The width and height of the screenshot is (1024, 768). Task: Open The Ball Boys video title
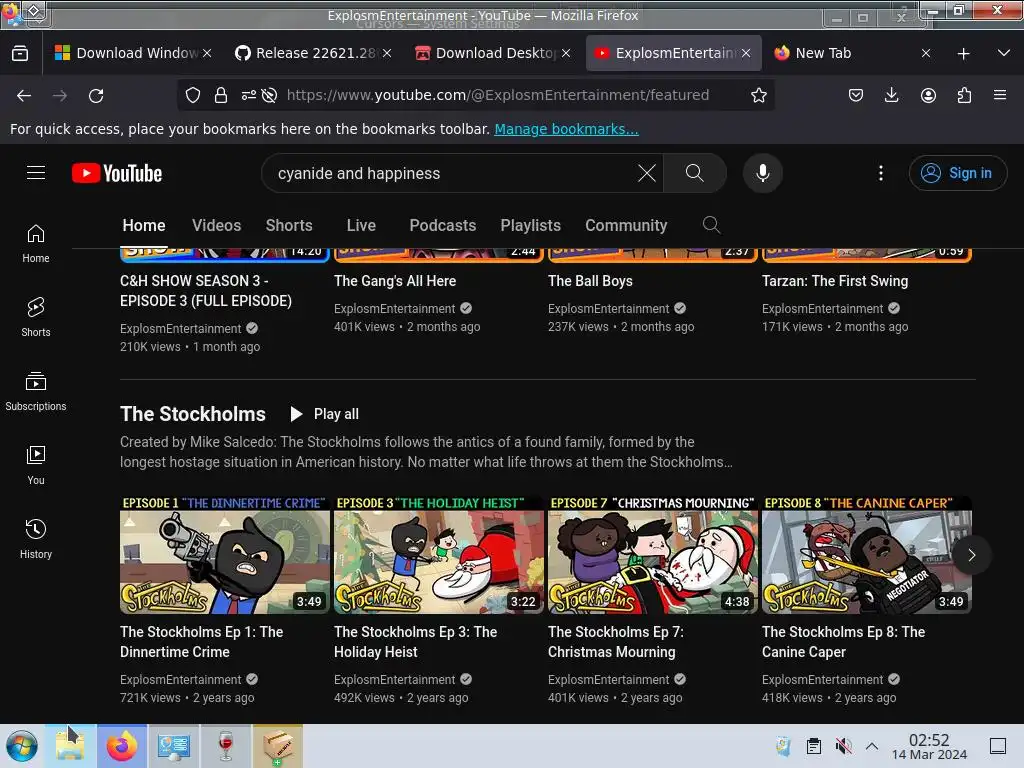(590, 281)
